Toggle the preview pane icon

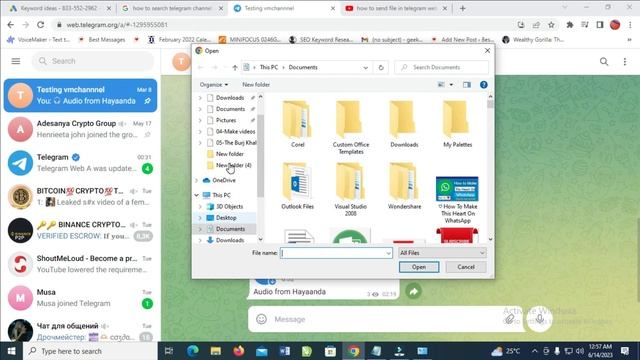[x=467, y=84]
